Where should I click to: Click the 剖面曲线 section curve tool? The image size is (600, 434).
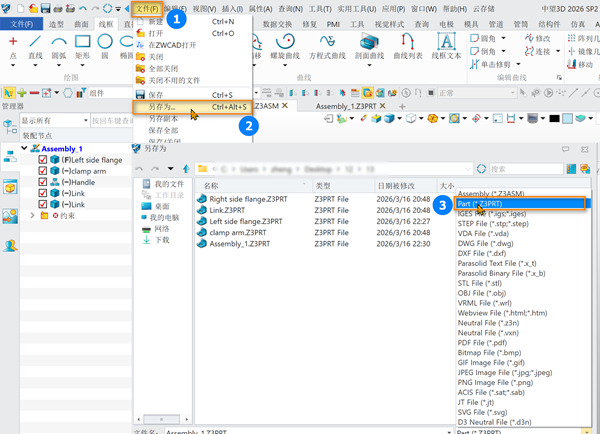click(x=369, y=47)
